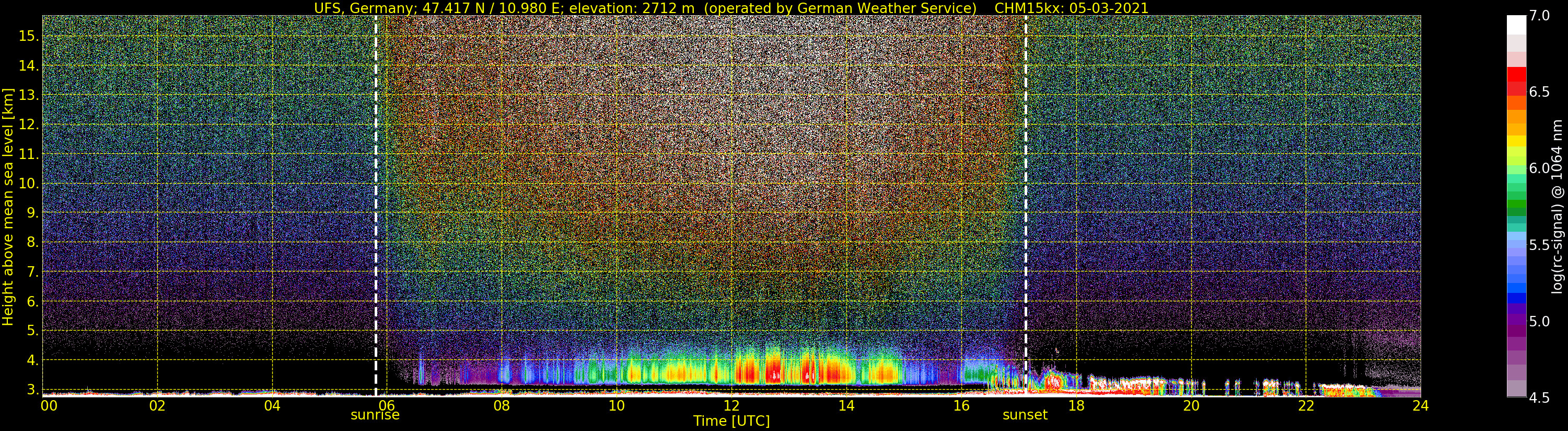1568x431 pixels.
Task: Click the 12 hour tick on time axis
Action: tap(731, 405)
